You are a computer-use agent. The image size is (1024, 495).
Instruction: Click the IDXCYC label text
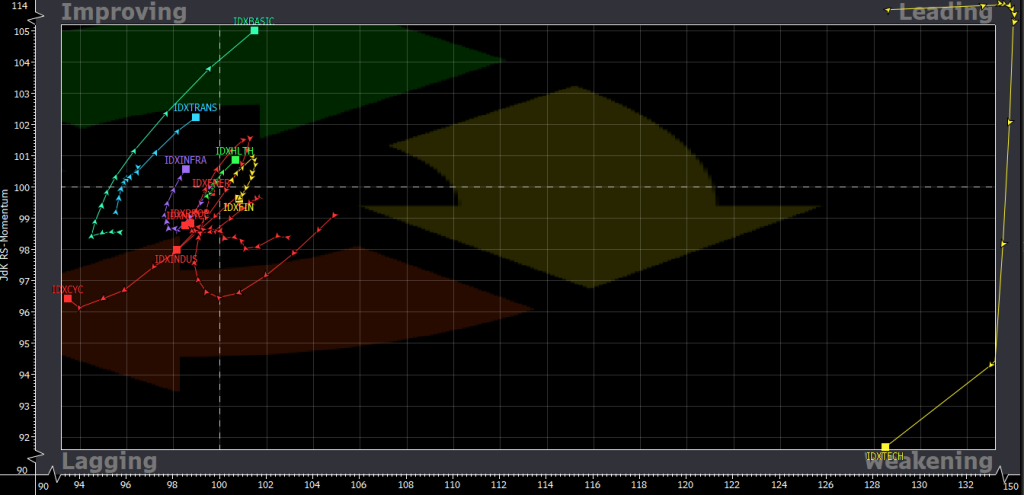pyautogui.click(x=68, y=289)
